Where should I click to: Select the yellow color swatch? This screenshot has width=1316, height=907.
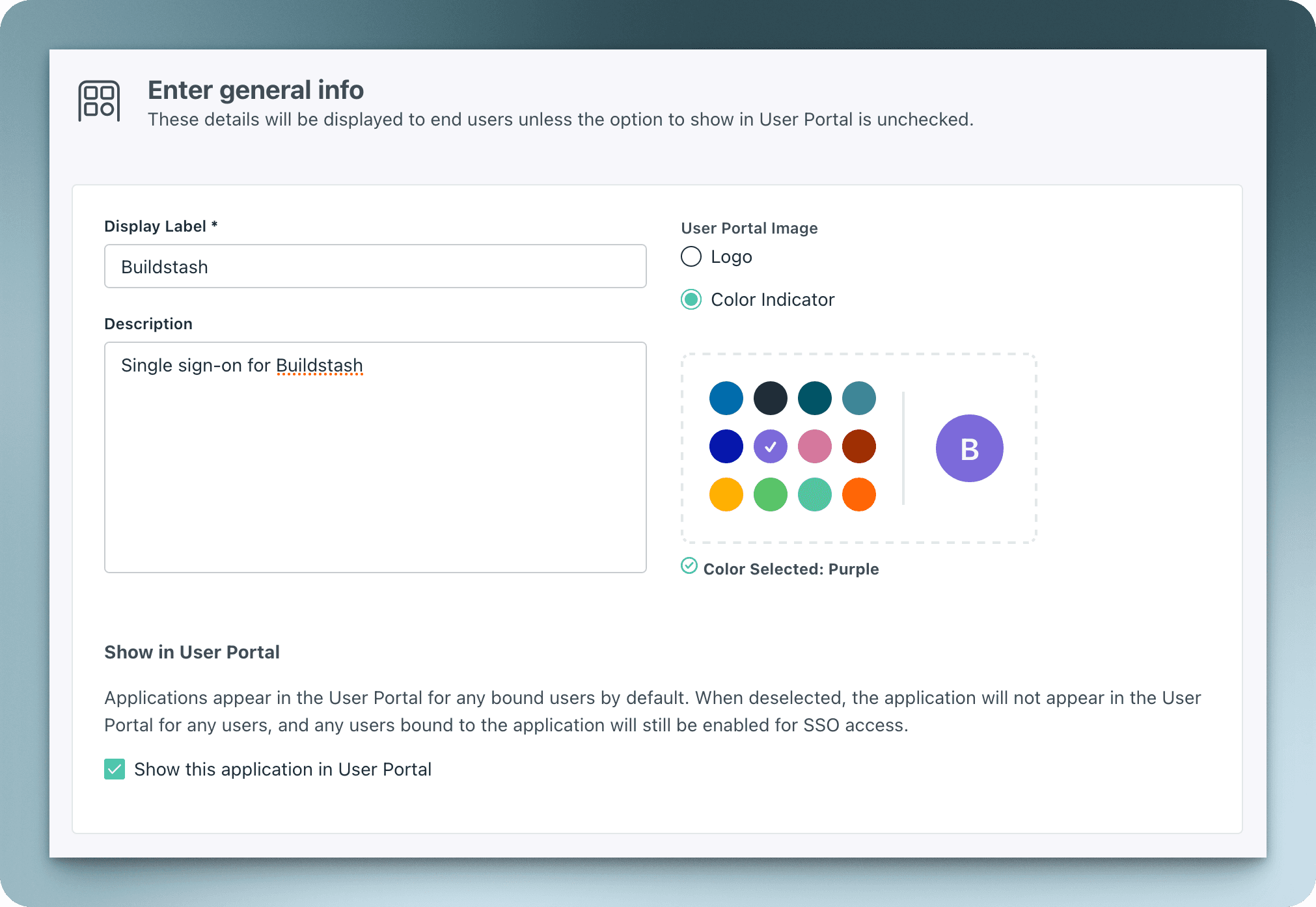(726, 494)
